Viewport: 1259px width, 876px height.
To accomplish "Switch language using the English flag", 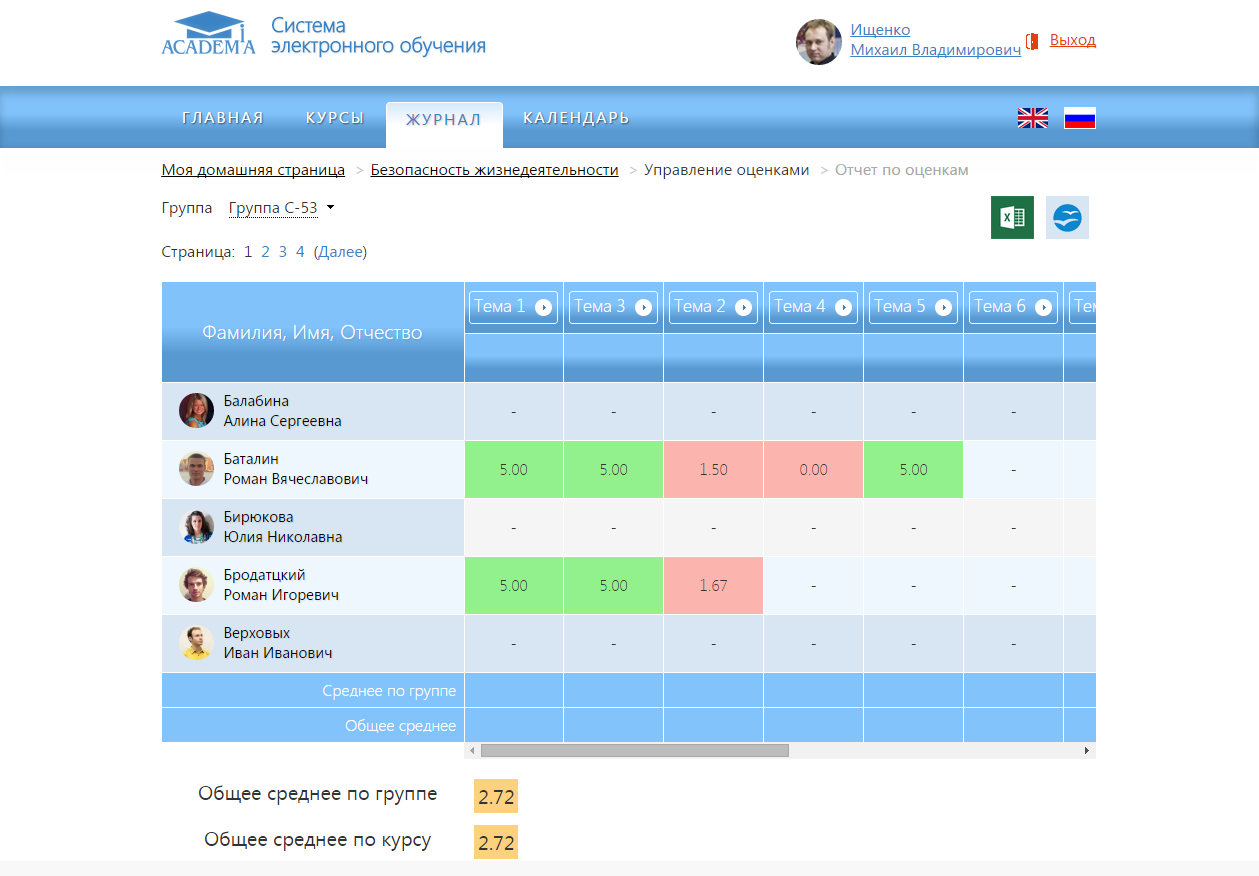I will [1032, 118].
